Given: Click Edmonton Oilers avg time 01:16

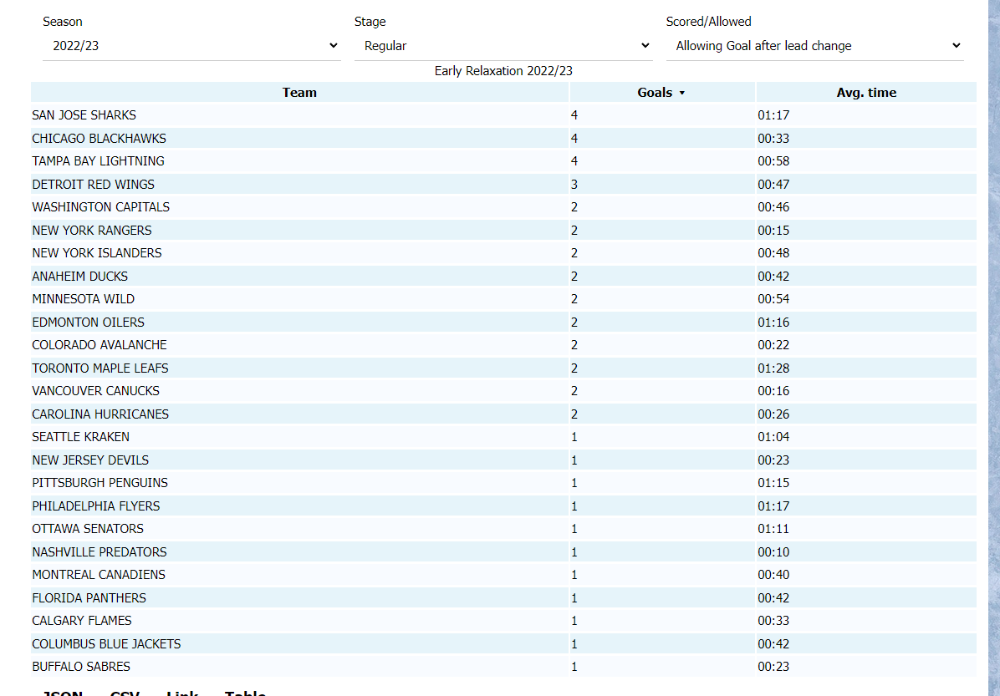Looking at the screenshot, I should [773, 322].
